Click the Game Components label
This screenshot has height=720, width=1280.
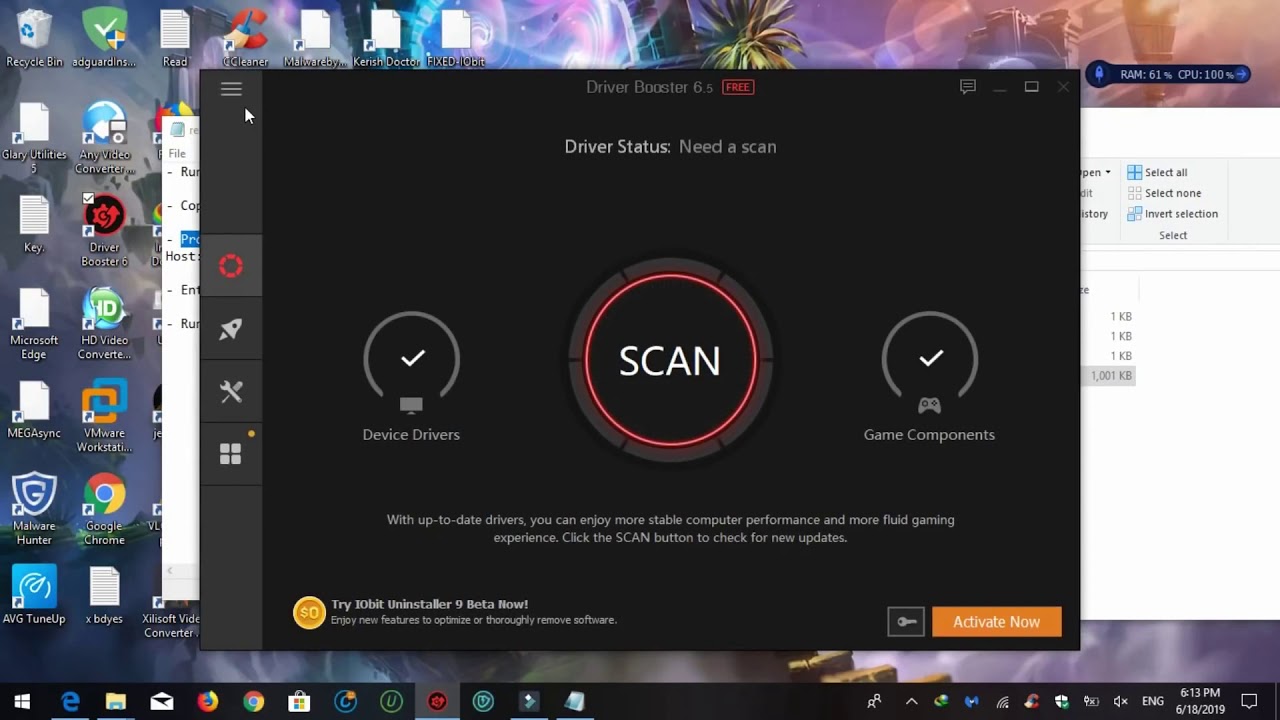[x=929, y=435]
